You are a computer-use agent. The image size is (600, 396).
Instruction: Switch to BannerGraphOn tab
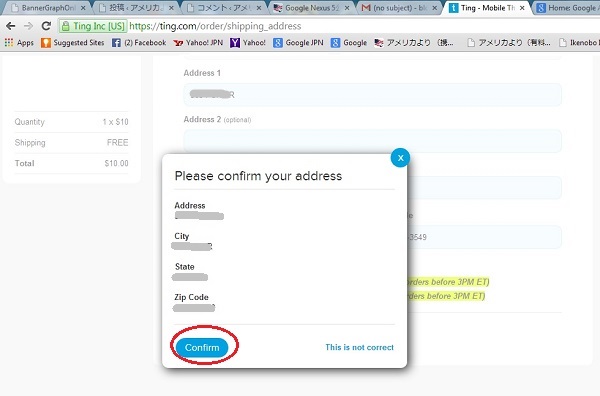pos(47,8)
